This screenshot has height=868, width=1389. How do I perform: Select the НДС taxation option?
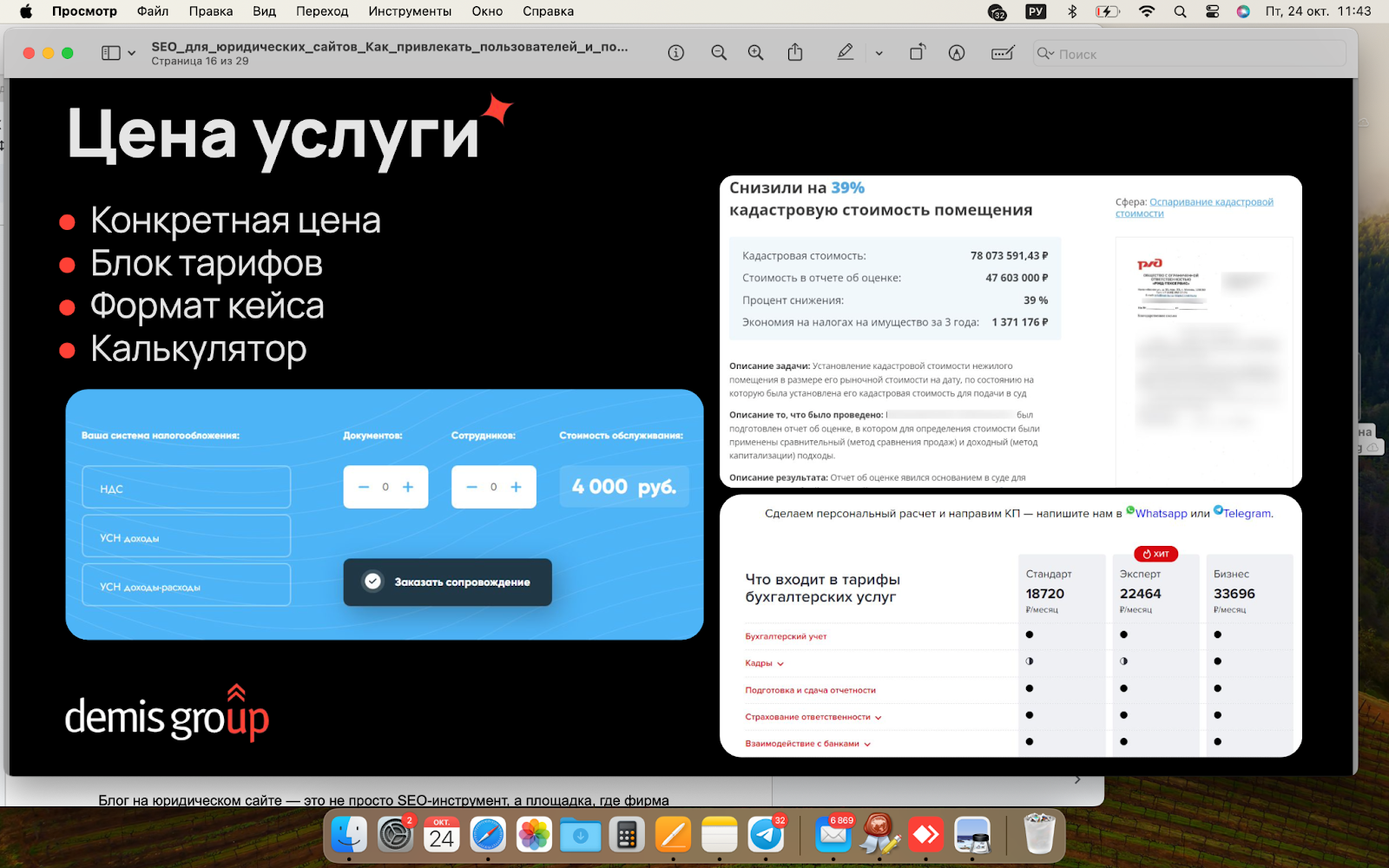point(185,487)
